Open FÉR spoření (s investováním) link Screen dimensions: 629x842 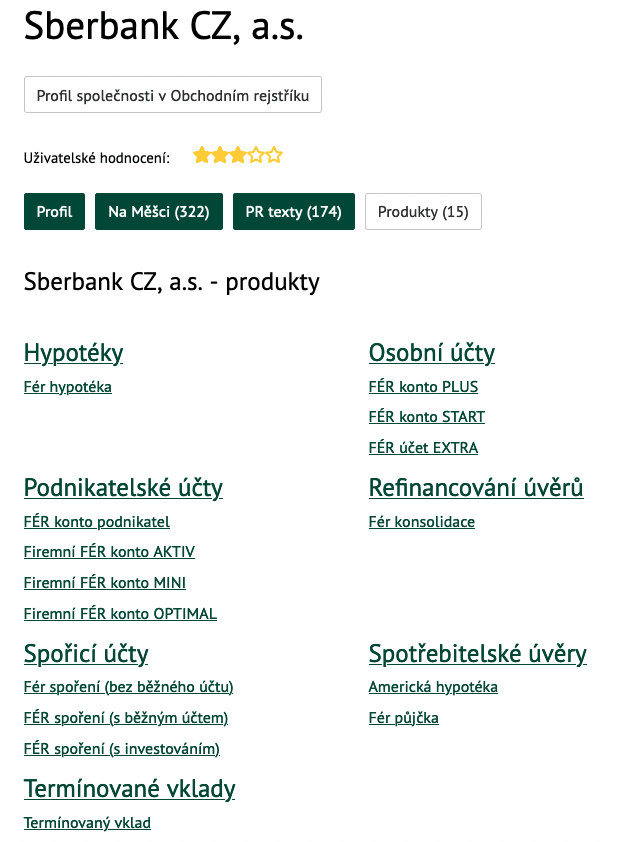(x=122, y=749)
